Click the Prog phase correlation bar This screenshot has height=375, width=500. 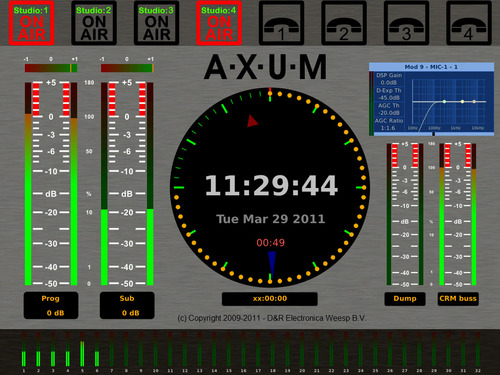click(x=51, y=68)
